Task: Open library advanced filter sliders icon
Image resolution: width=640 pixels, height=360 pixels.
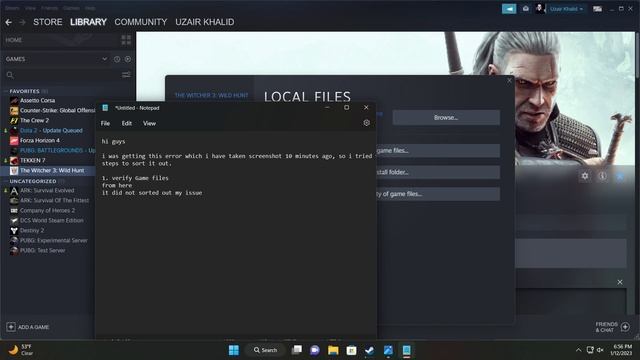Action: [126, 75]
